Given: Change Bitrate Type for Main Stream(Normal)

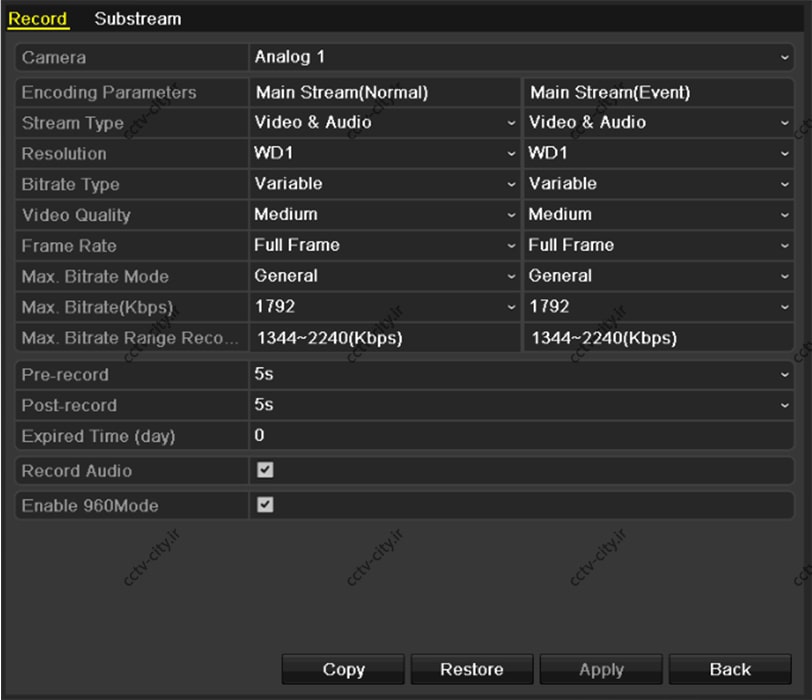Looking at the screenshot, I should pos(385,184).
